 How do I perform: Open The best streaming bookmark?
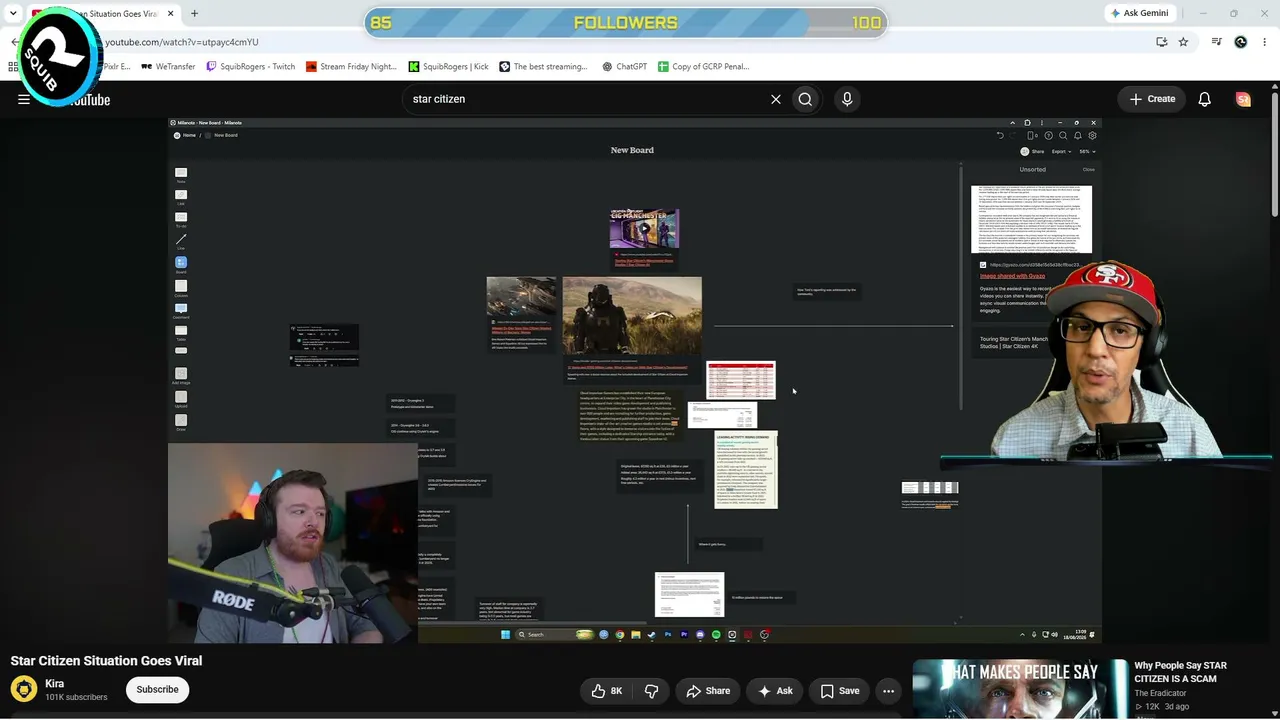(x=543, y=66)
